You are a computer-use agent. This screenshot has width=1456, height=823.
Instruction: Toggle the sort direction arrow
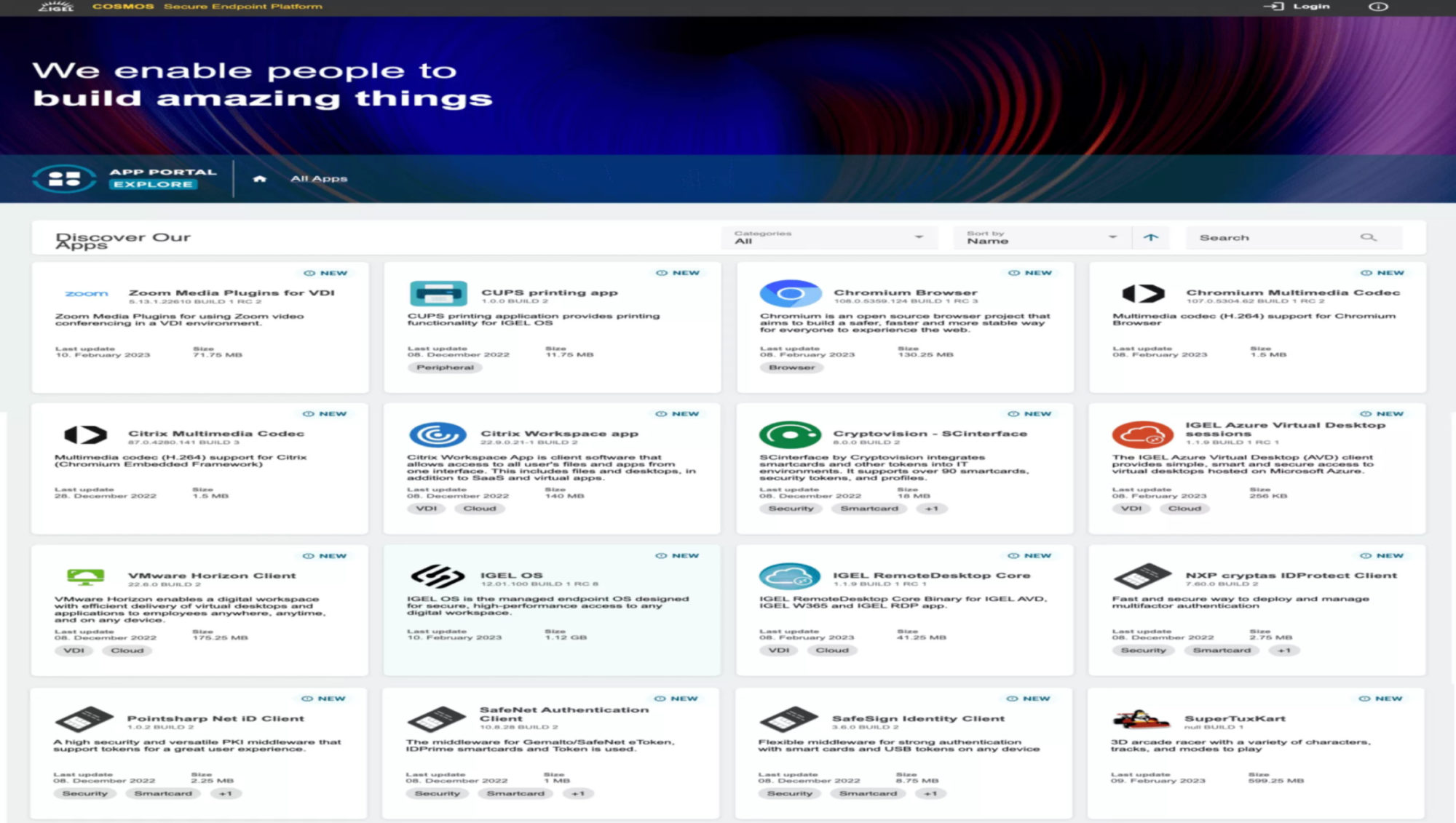click(1151, 238)
